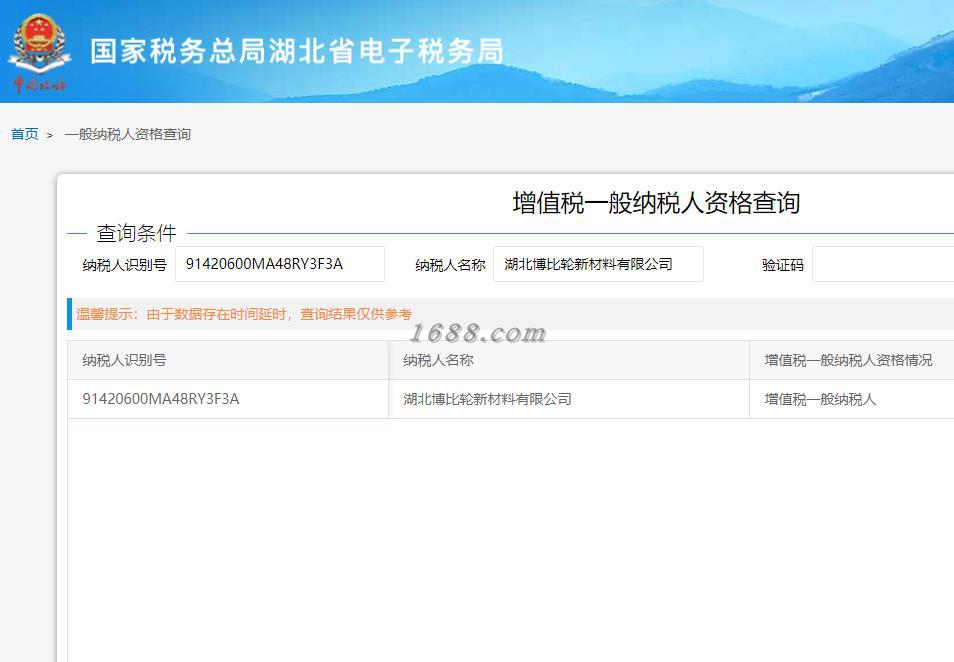
Task: Click the 国家税务总局湖北省电子税务局 header title
Action: point(297,51)
